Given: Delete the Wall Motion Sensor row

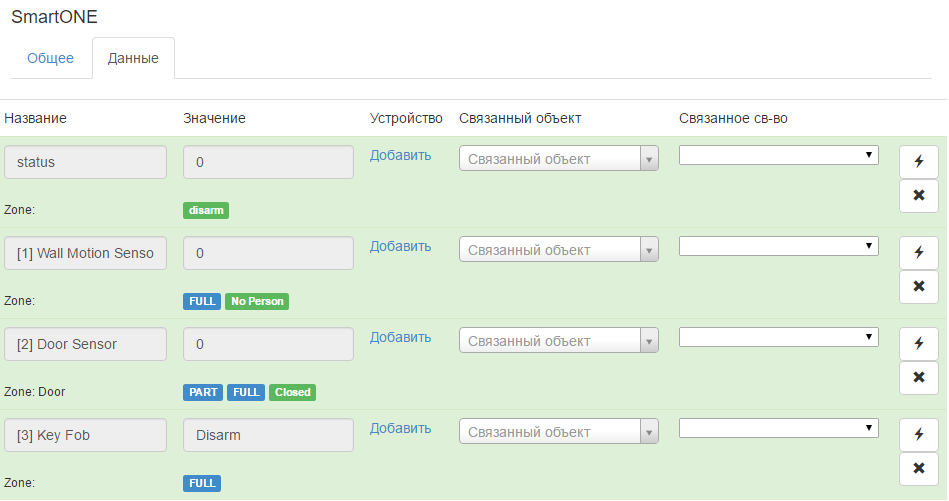Looking at the screenshot, I should [x=918, y=286].
